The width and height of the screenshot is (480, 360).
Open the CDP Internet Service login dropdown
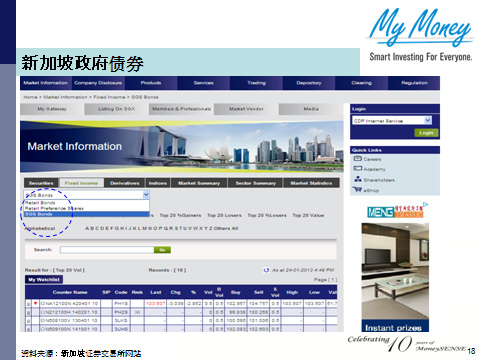pos(428,120)
